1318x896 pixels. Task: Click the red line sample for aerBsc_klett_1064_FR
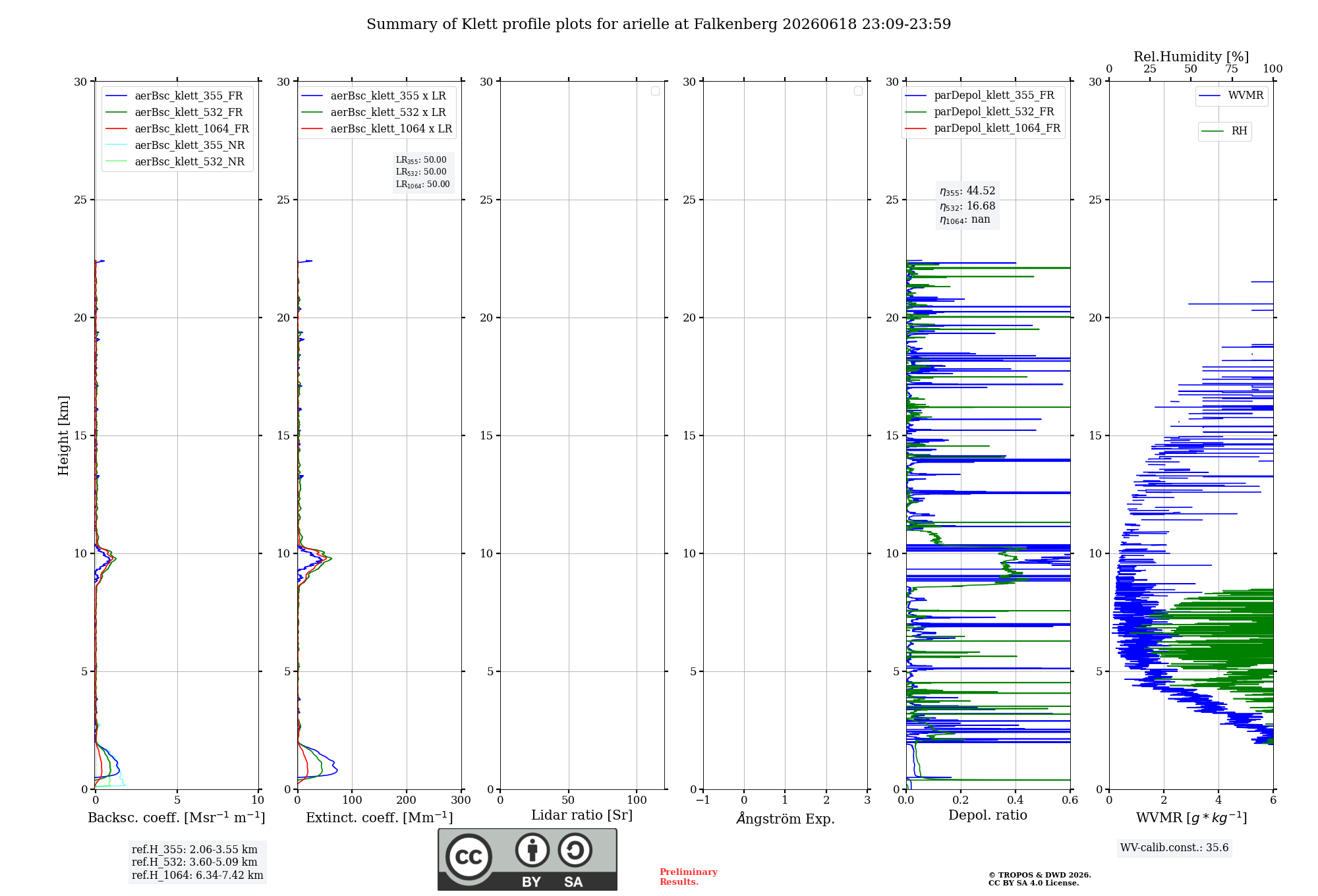(x=116, y=129)
